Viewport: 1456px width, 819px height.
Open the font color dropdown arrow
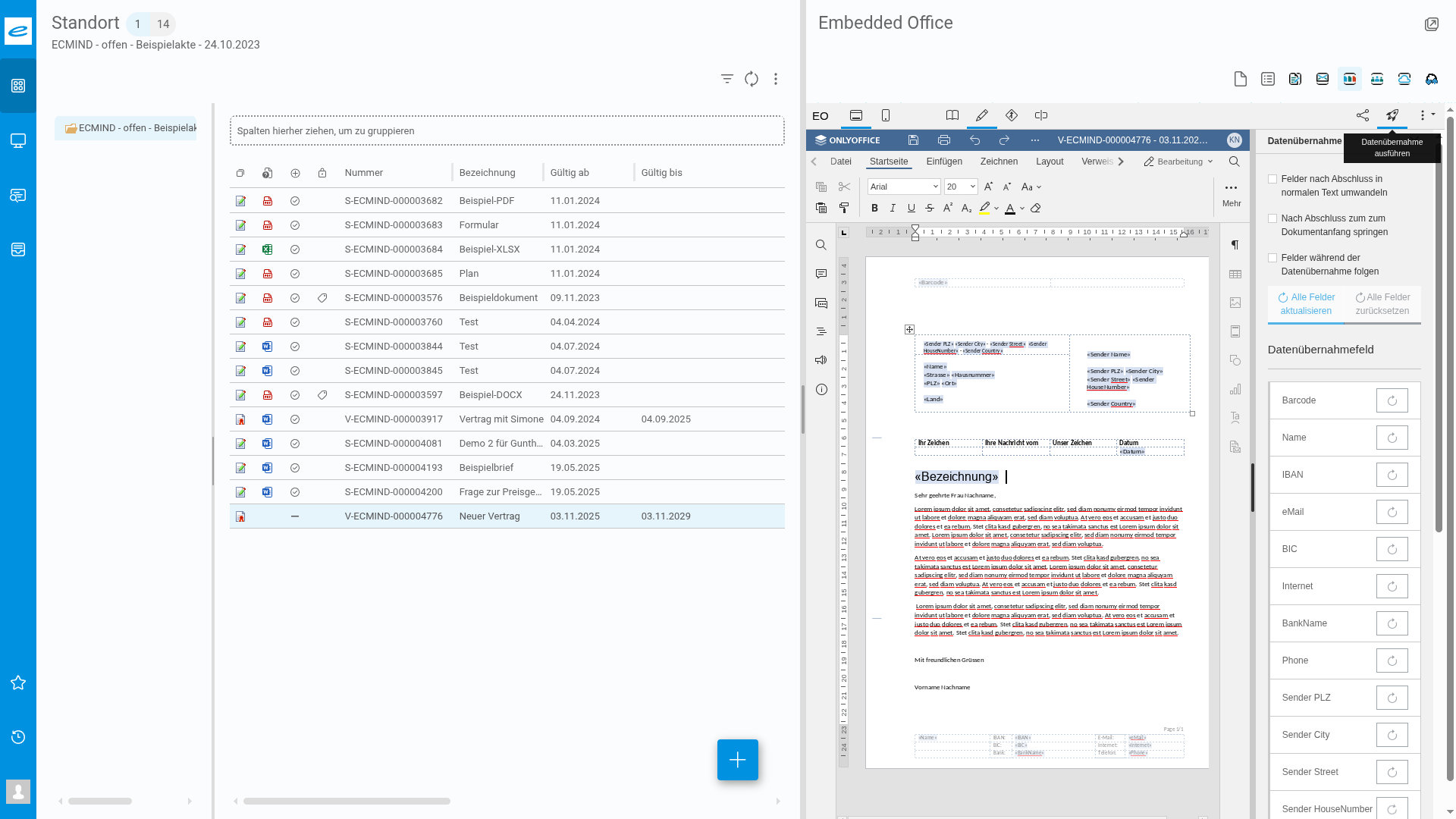[x=1022, y=209]
